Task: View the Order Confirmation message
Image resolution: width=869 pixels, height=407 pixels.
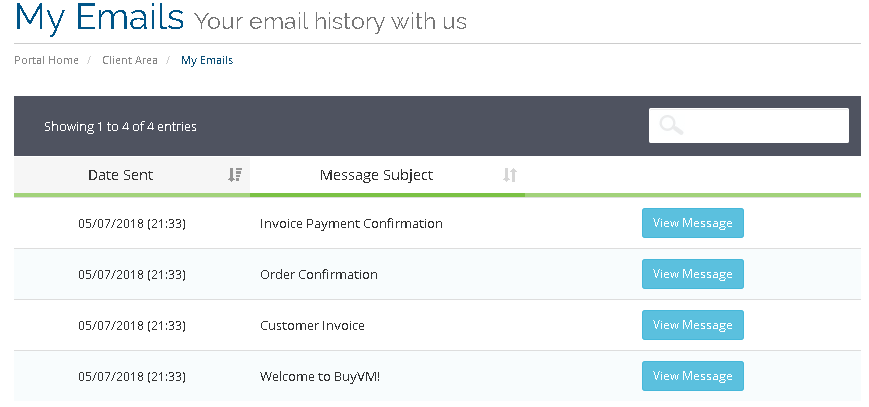Action: [692, 274]
